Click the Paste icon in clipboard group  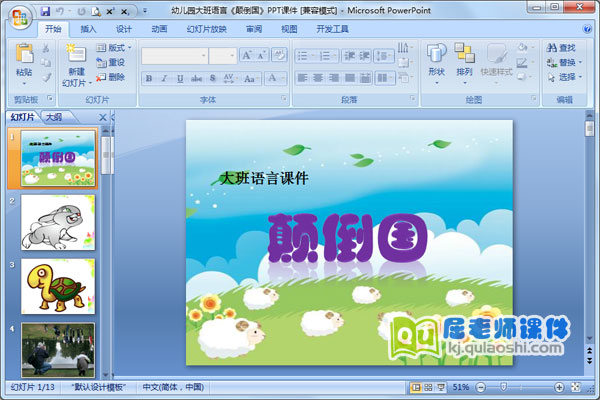[x=24, y=53]
